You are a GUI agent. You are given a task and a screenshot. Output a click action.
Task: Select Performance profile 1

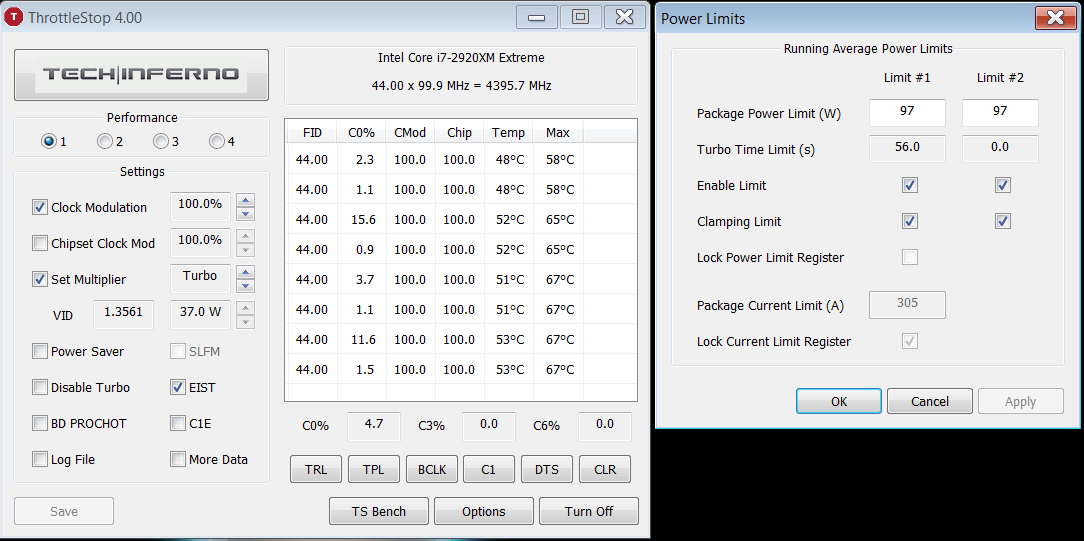[48, 141]
